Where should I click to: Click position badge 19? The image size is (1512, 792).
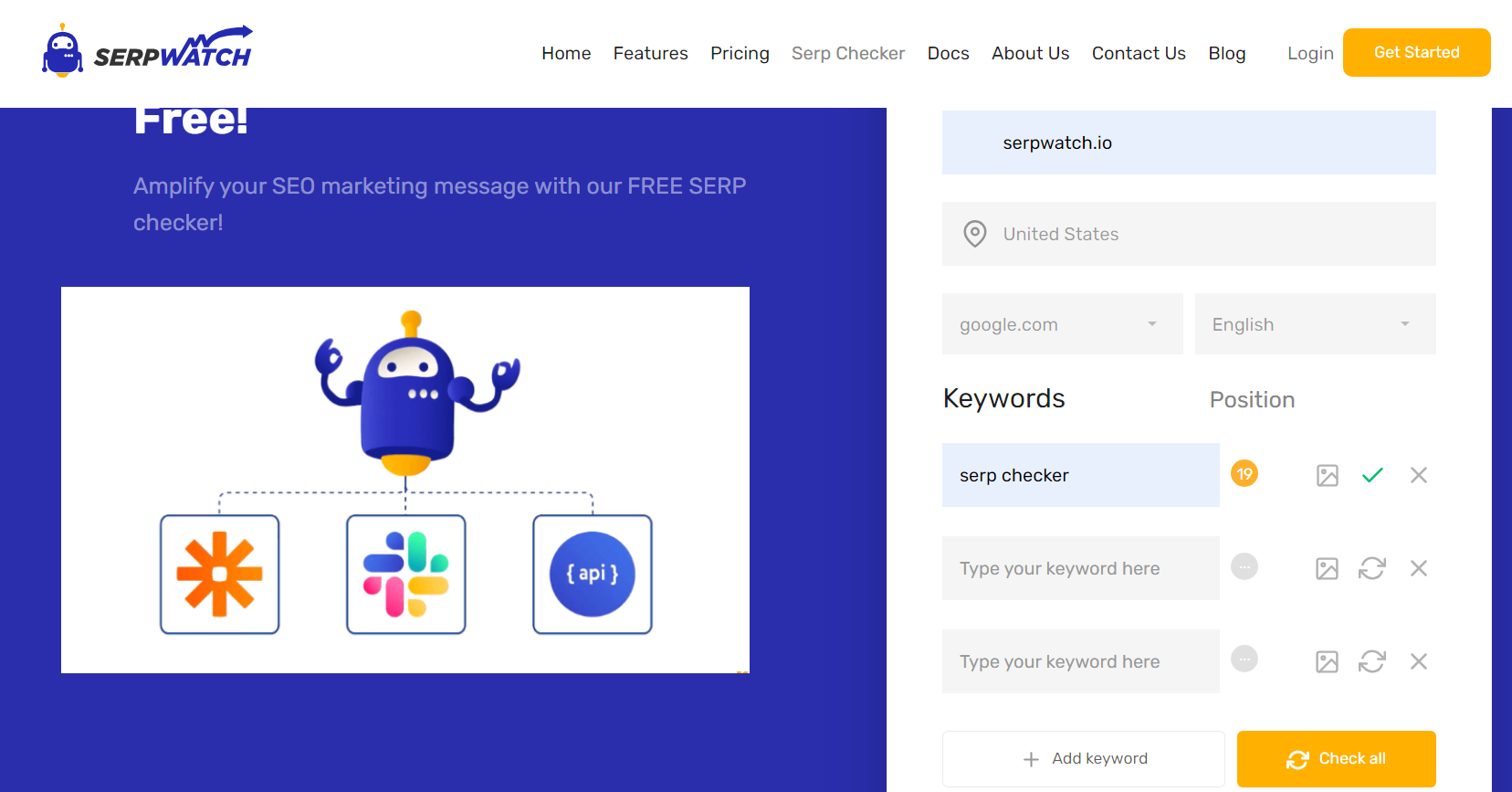[x=1244, y=473]
